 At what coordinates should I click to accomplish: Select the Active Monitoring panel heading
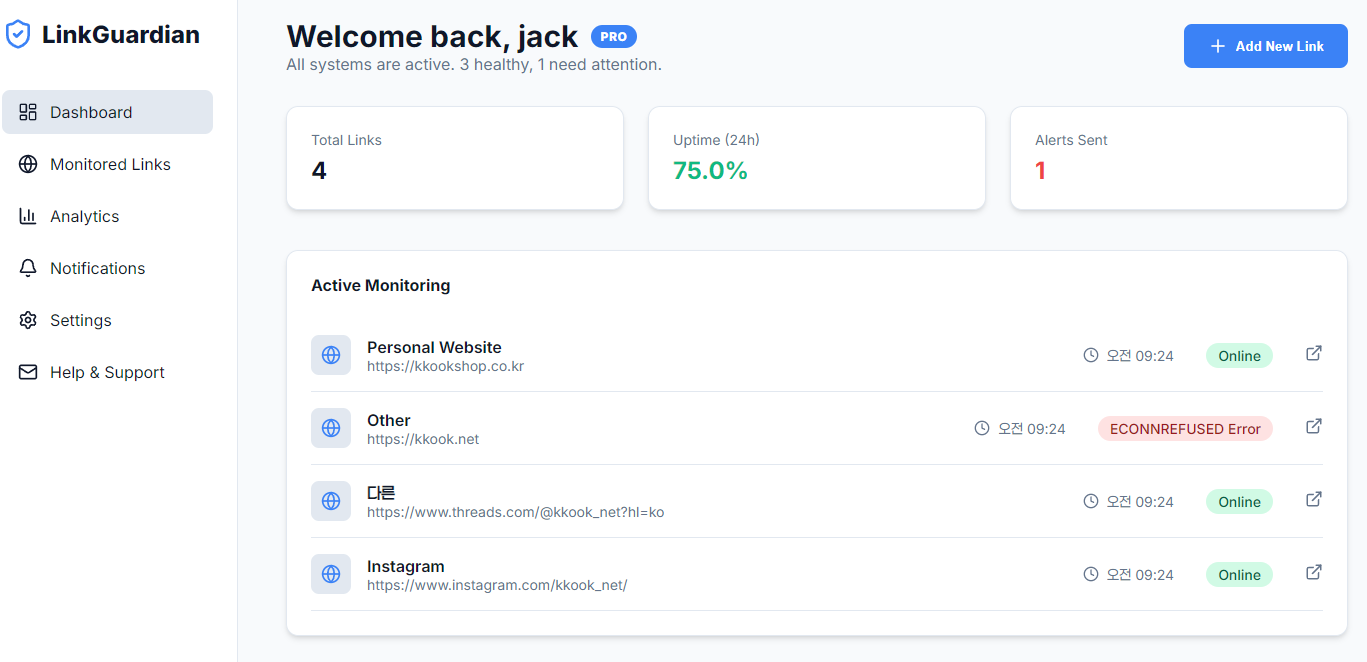tap(381, 285)
